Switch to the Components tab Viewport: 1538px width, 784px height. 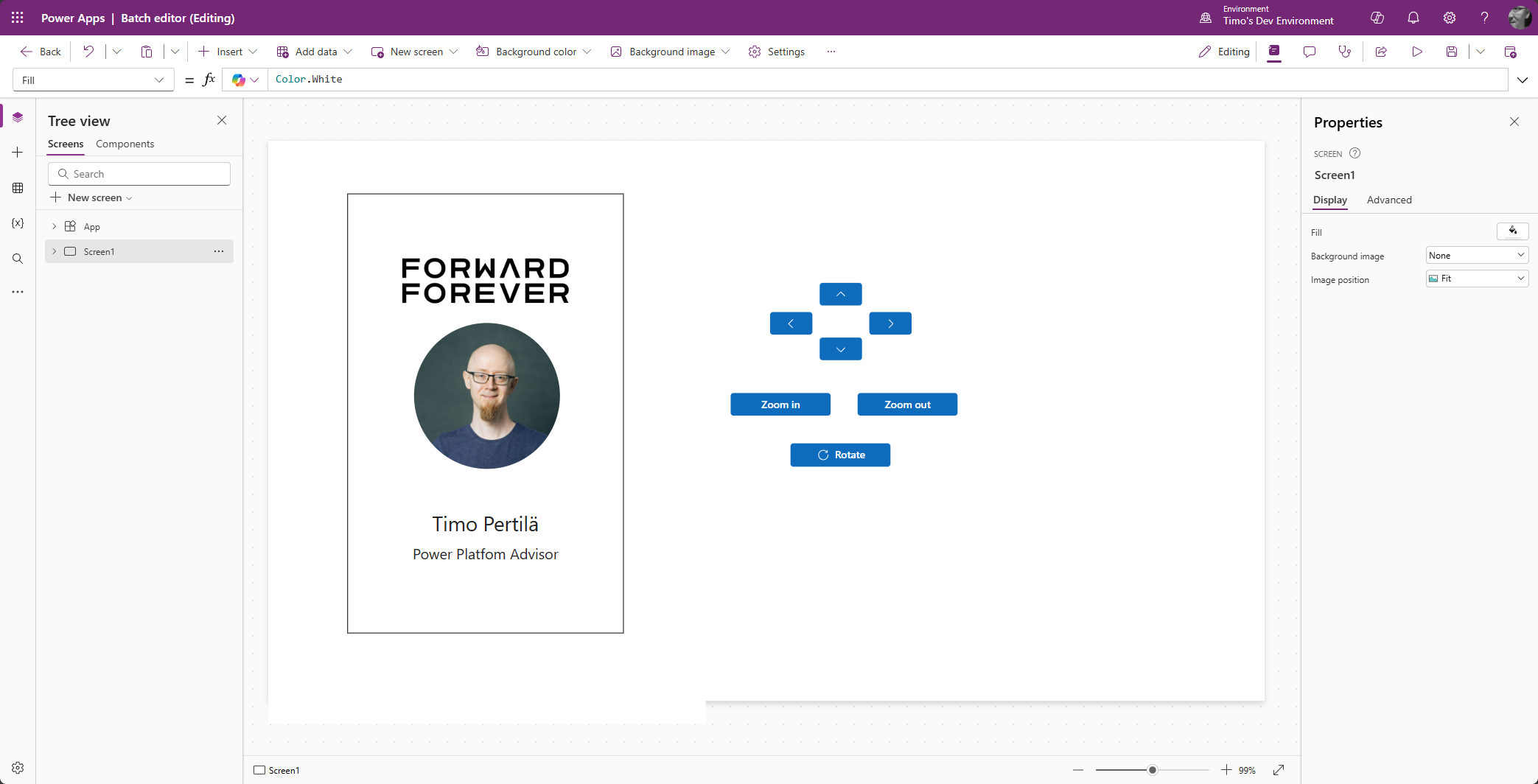125,144
